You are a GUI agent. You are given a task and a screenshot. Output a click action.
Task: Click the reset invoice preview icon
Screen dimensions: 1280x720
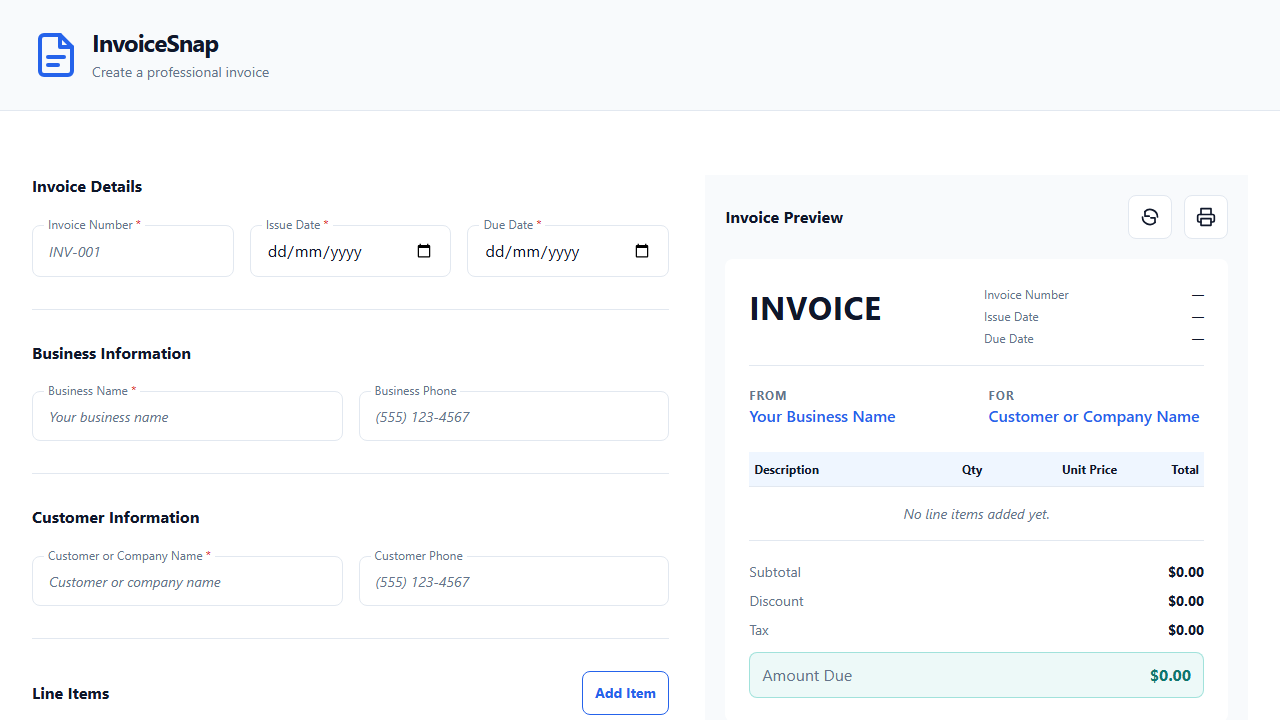pos(1150,217)
